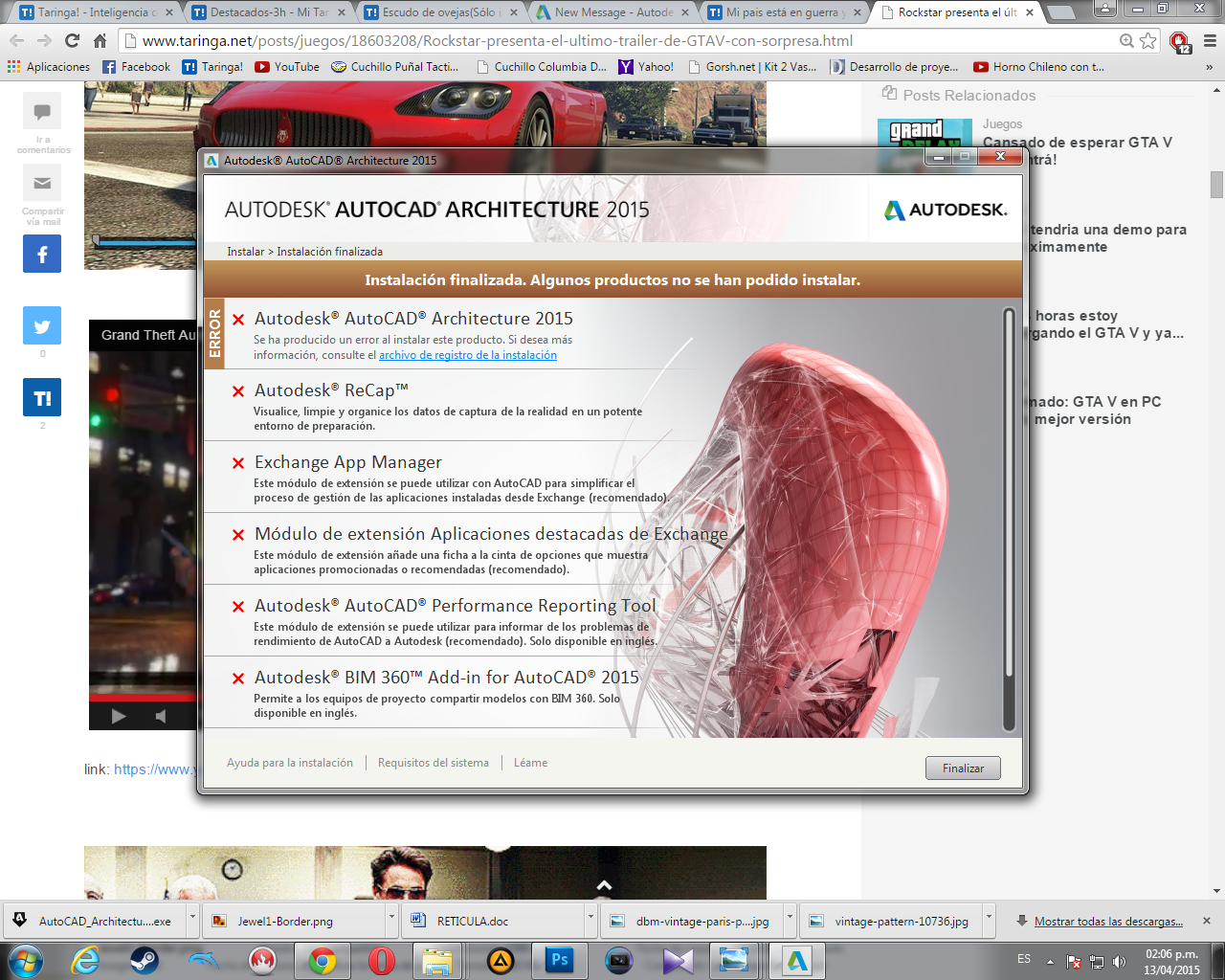Go to Chrome home page
Screen dimensions: 1225x980
coord(100,41)
